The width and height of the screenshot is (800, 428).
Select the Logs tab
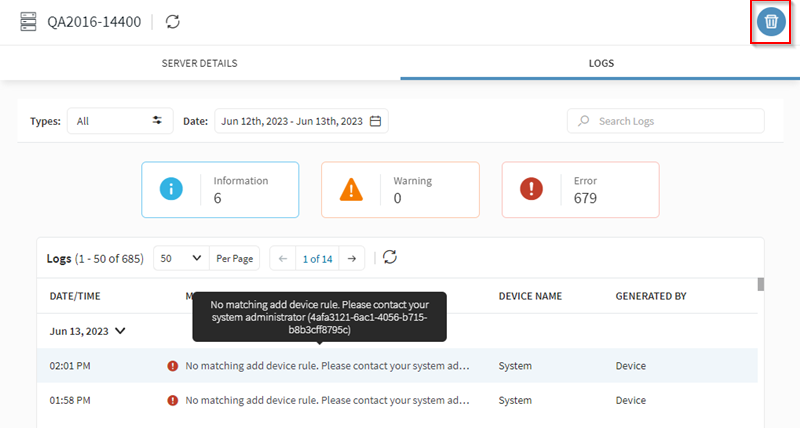(600, 63)
